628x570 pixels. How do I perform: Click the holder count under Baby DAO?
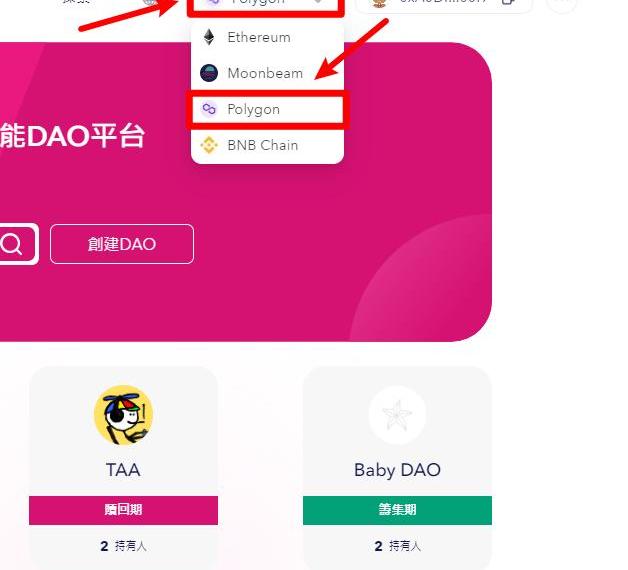pos(397,546)
